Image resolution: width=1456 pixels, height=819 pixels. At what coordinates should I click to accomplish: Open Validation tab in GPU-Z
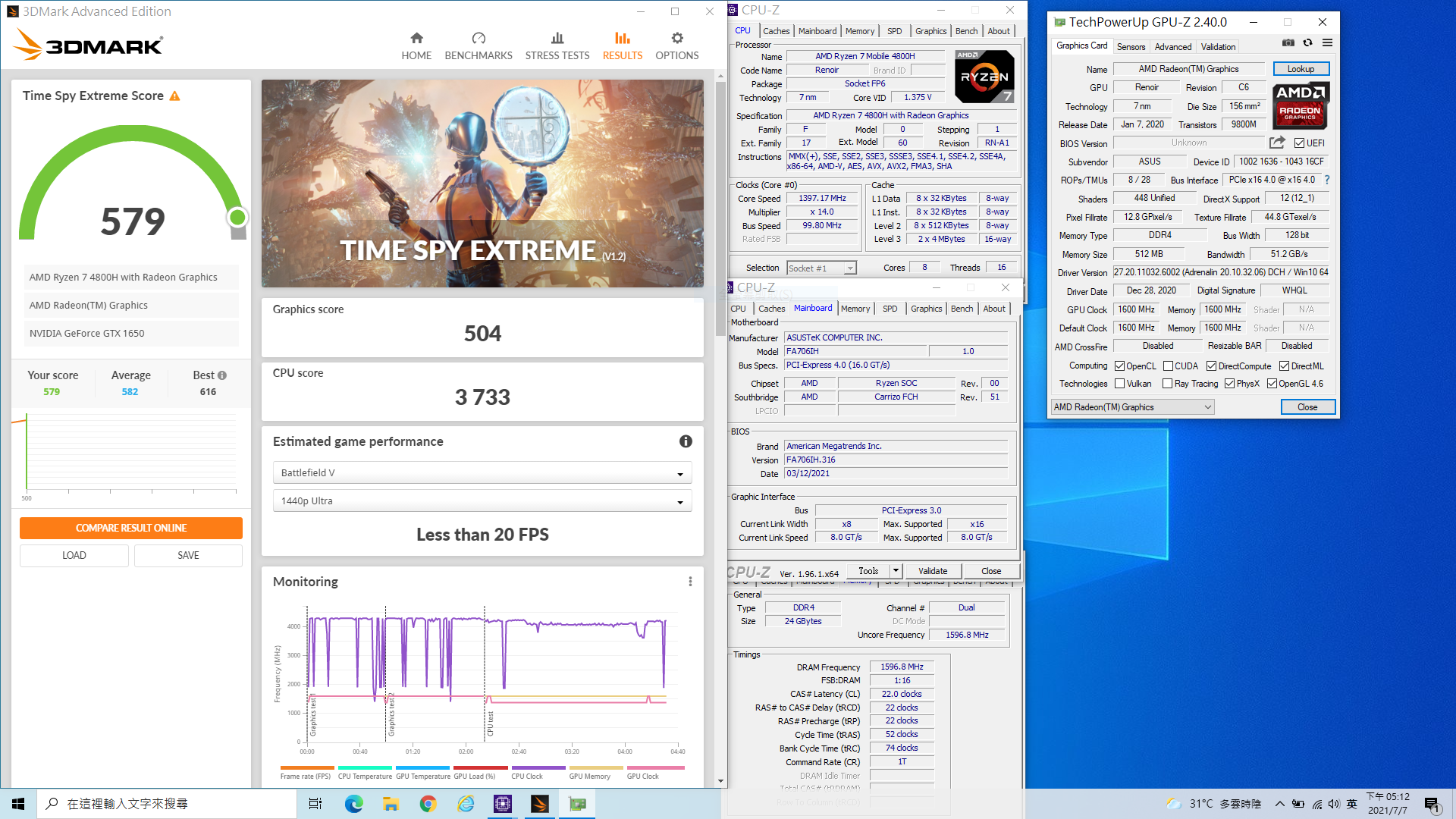pyautogui.click(x=1218, y=47)
